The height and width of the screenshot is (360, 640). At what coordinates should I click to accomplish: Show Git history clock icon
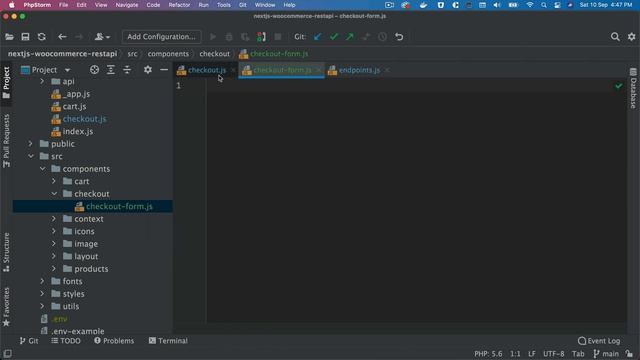tap(382, 37)
